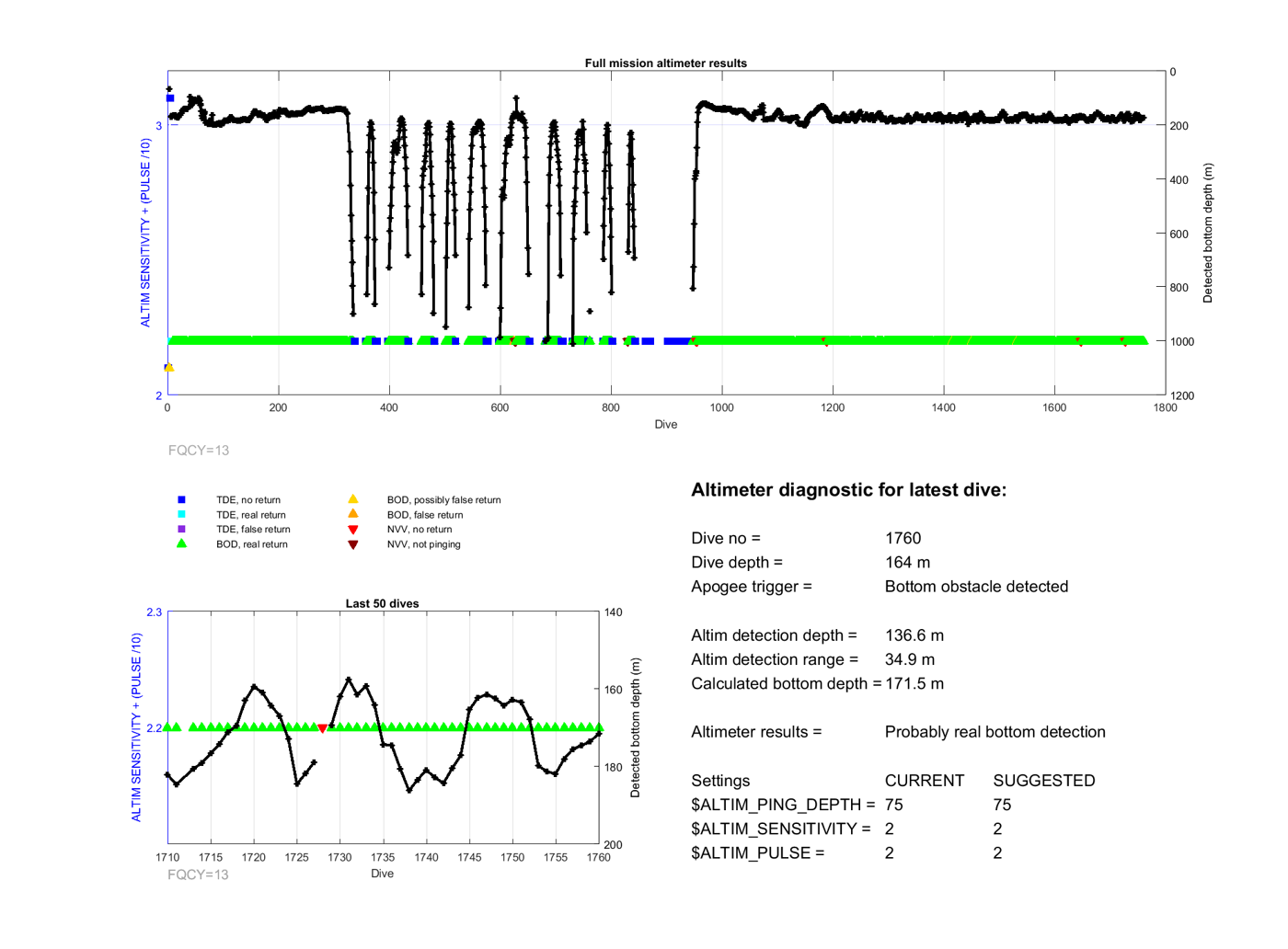Click the '$ALTIM_SENSITIVITY =' setting name
The width and height of the screenshot is (1288, 949).
click(781, 829)
